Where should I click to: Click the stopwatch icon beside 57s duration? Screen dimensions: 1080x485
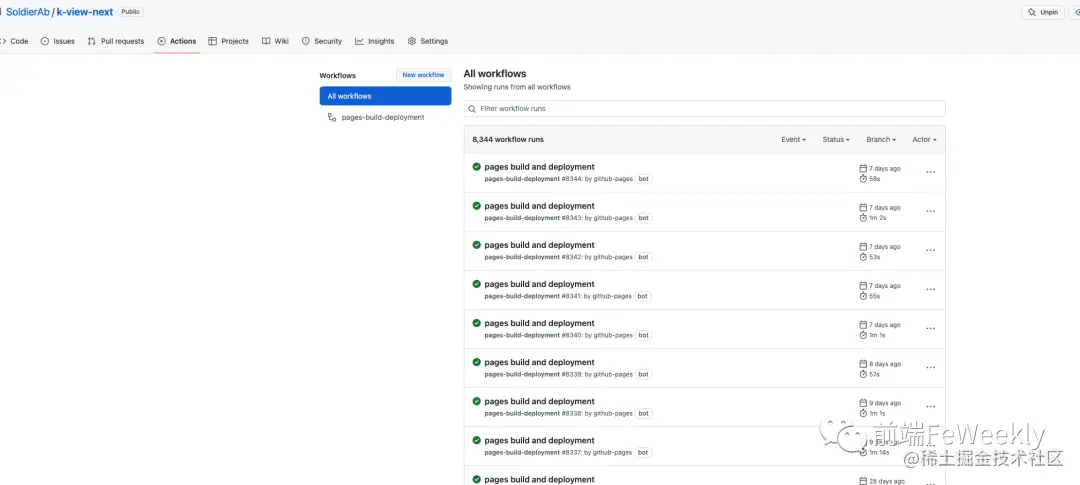click(x=863, y=374)
